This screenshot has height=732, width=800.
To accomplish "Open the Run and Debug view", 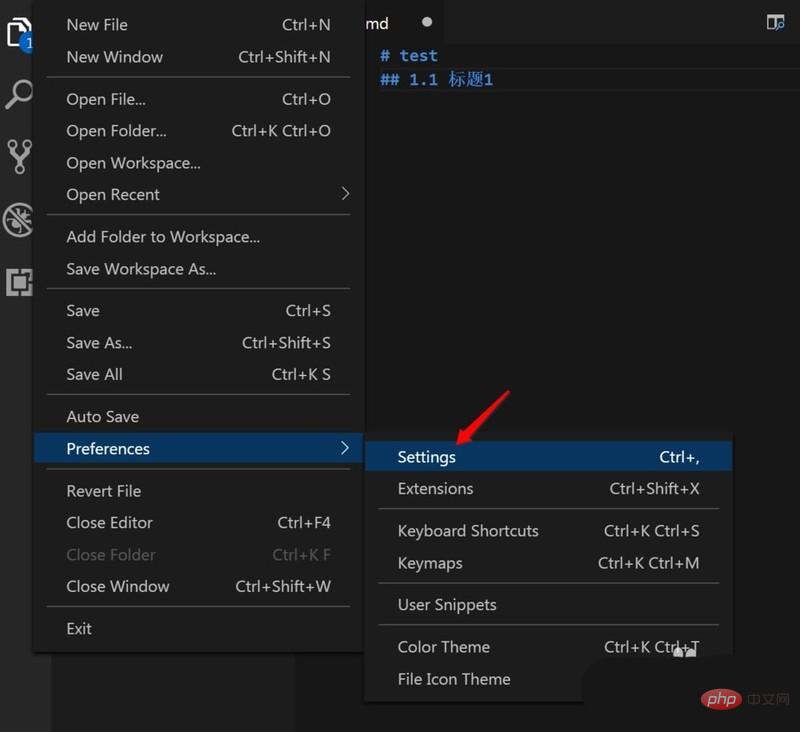I will point(18,220).
